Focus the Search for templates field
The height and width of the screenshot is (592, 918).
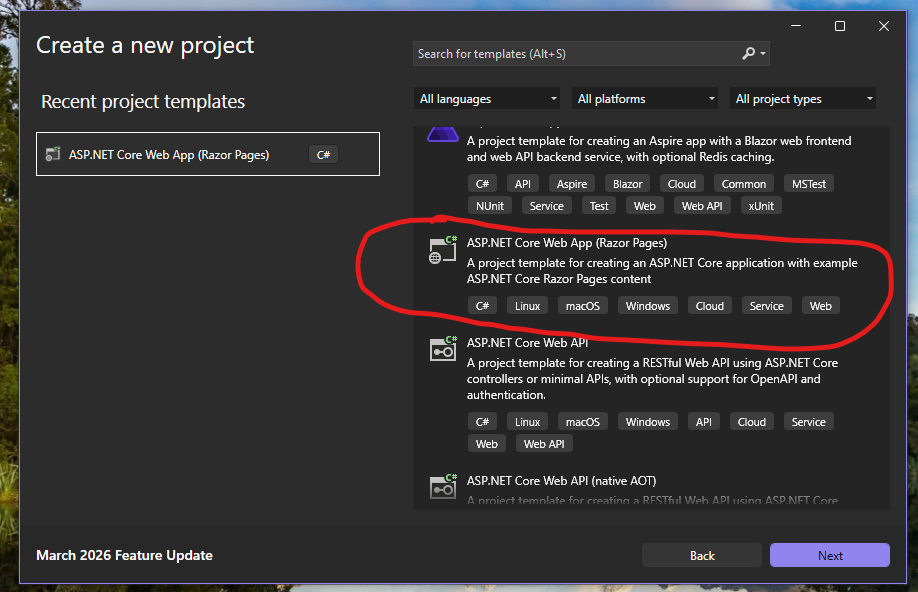coord(575,54)
